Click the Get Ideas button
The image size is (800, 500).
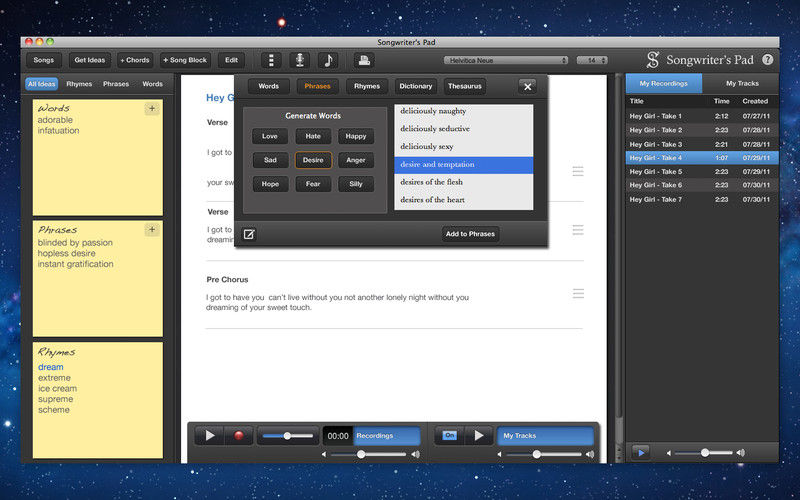pos(90,60)
